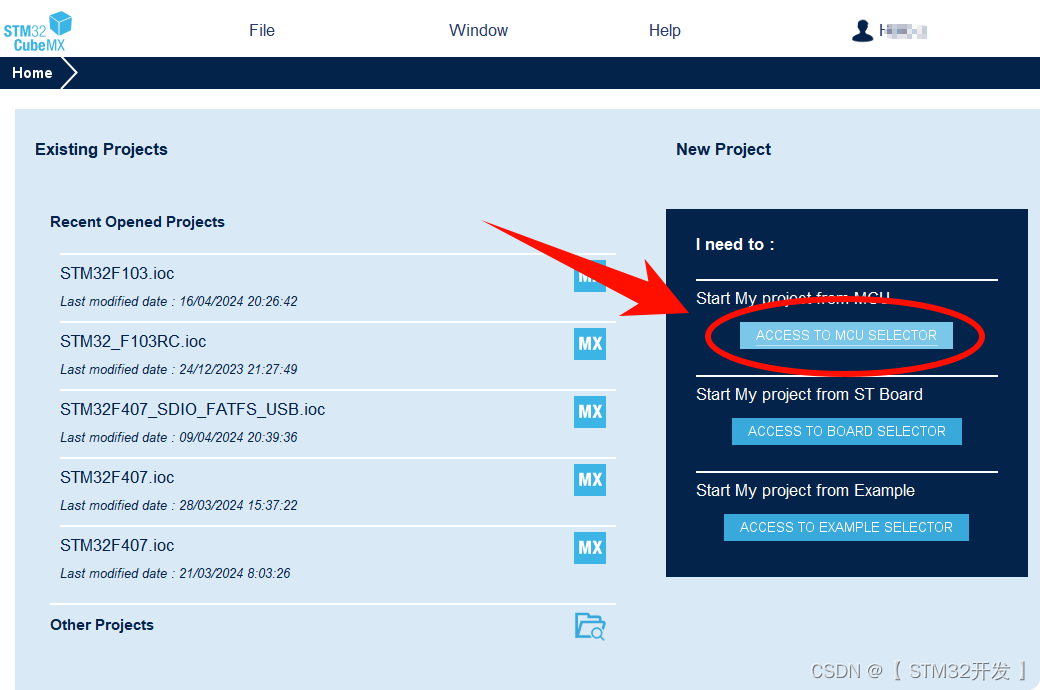The image size is (1040, 690).
Task: Open recent project STM32_F103RC.ioc
Action: click(x=133, y=342)
